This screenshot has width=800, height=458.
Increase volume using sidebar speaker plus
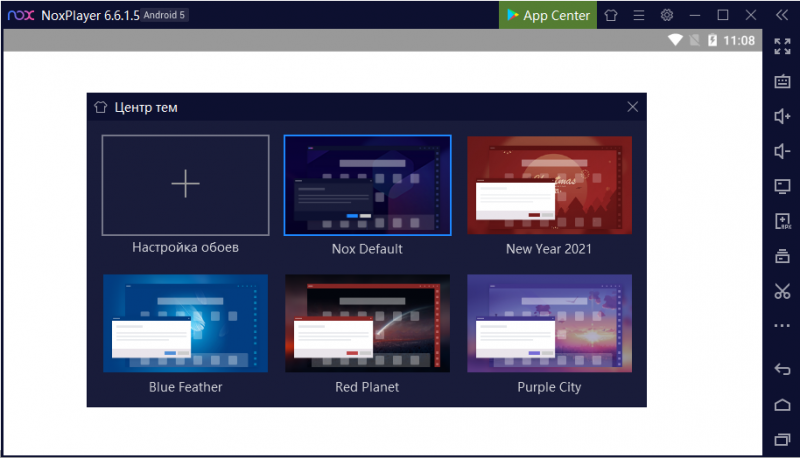[x=782, y=116]
